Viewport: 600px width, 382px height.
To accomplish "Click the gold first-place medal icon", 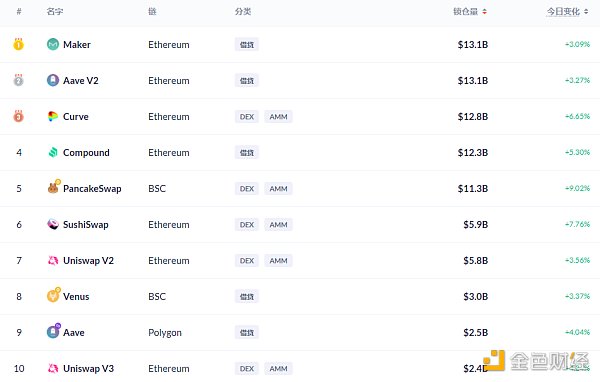I will pyautogui.click(x=18, y=44).
